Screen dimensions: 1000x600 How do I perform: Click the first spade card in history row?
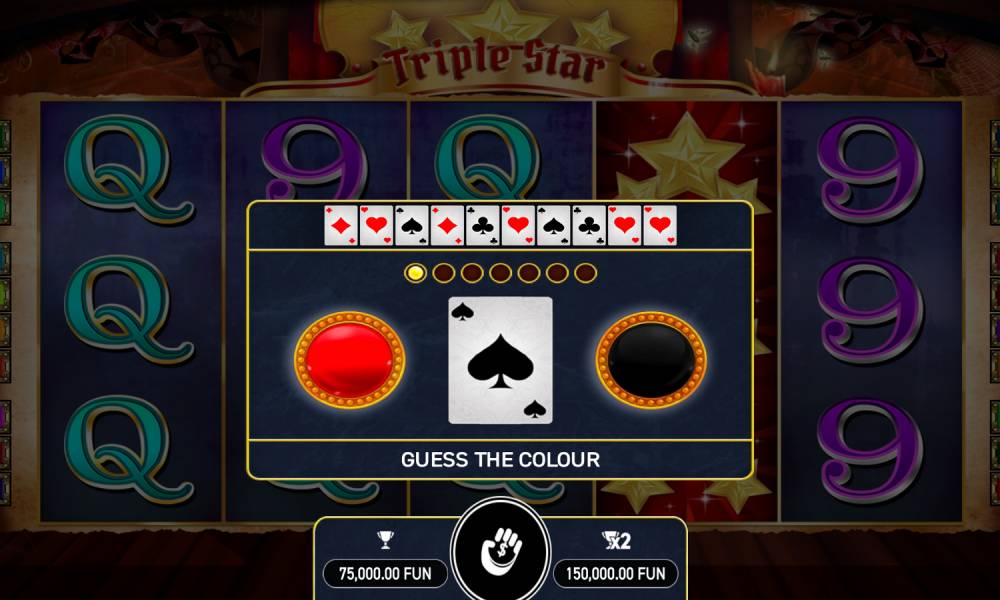(x=411, y=226)
